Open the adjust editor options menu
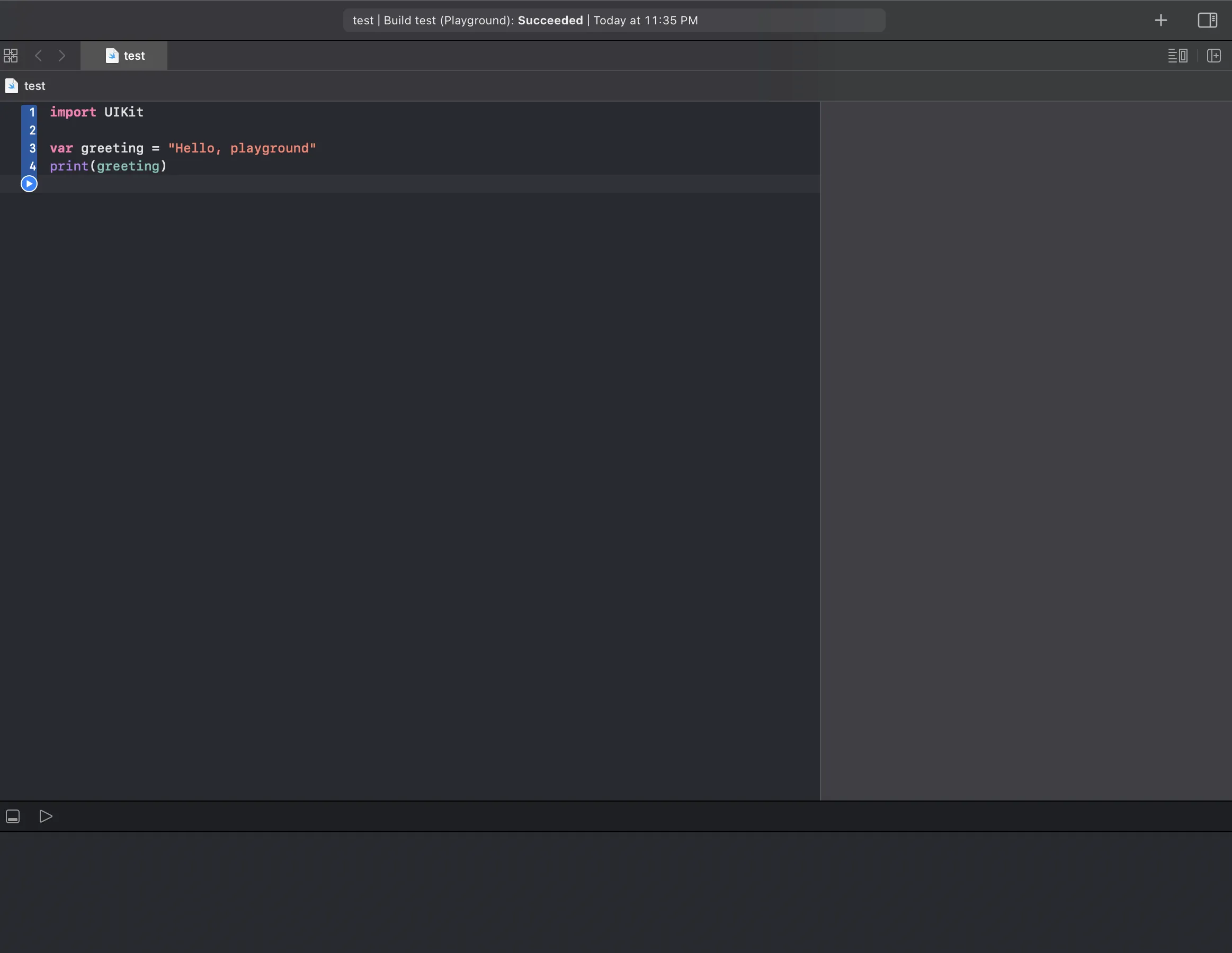The image size is (1232, 953). pyautogui.click(x=1177, y=56)
